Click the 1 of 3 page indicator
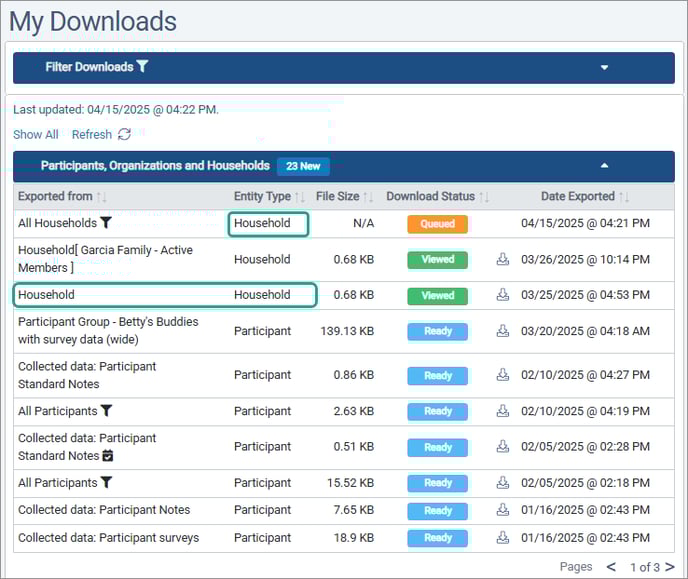The image size is (688, 579). click(x=645, y=567)
